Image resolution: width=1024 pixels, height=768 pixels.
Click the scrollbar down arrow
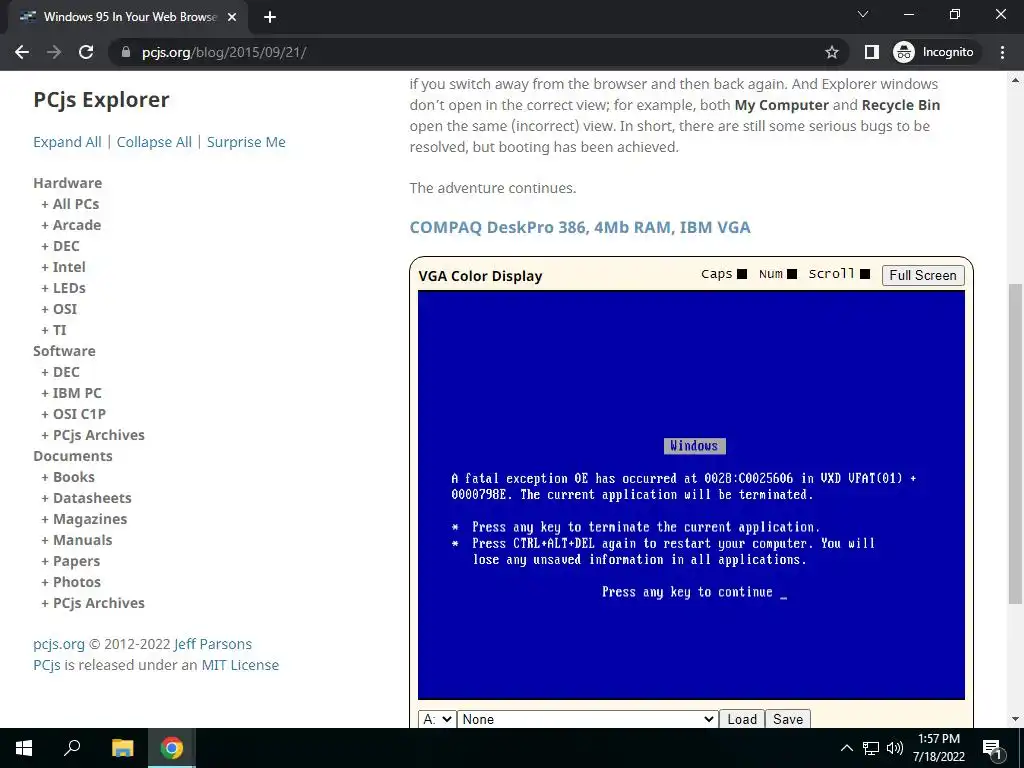[x=1015, y=720]
